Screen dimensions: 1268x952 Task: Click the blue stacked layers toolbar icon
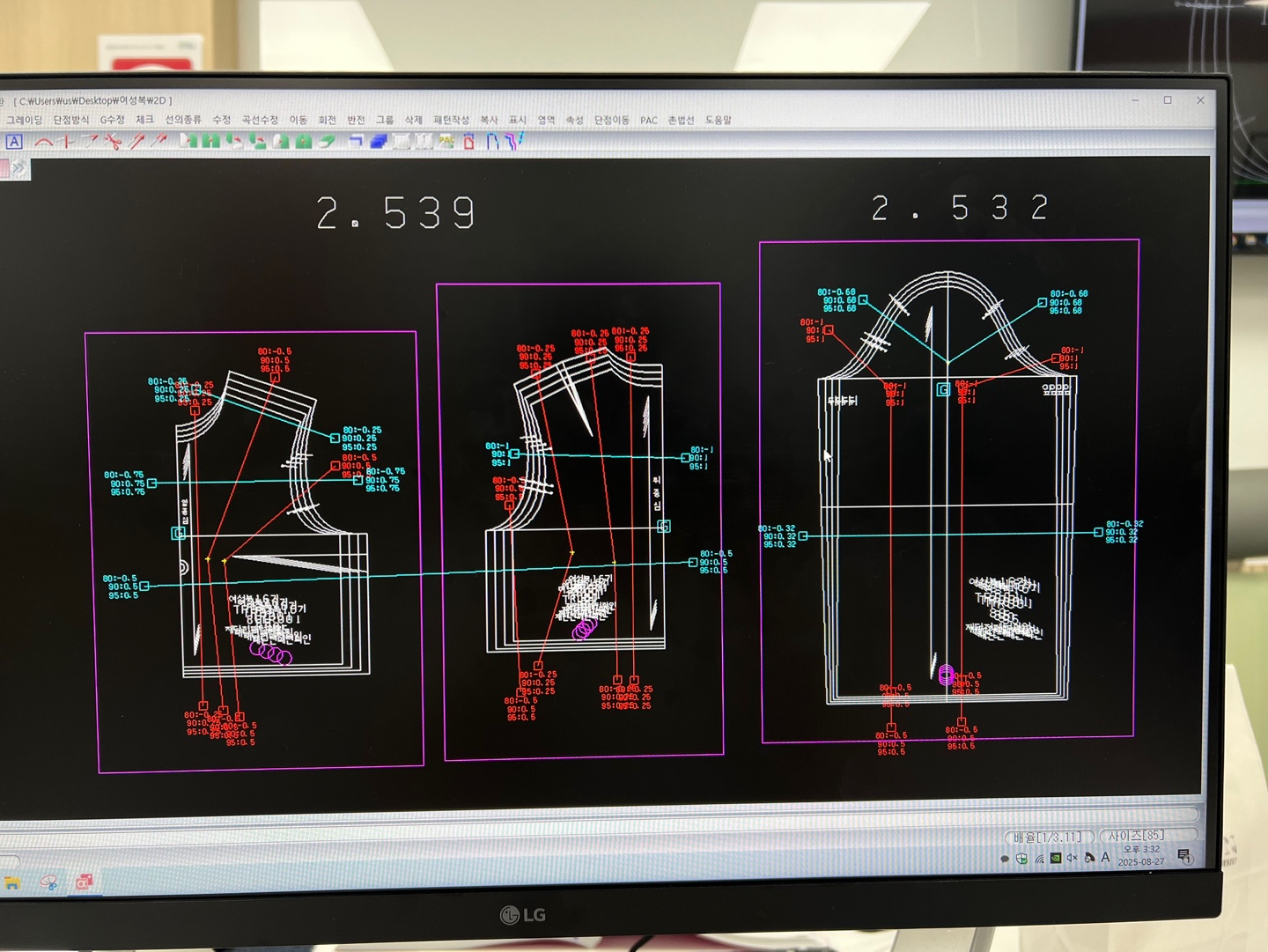[x=379, y=141]
